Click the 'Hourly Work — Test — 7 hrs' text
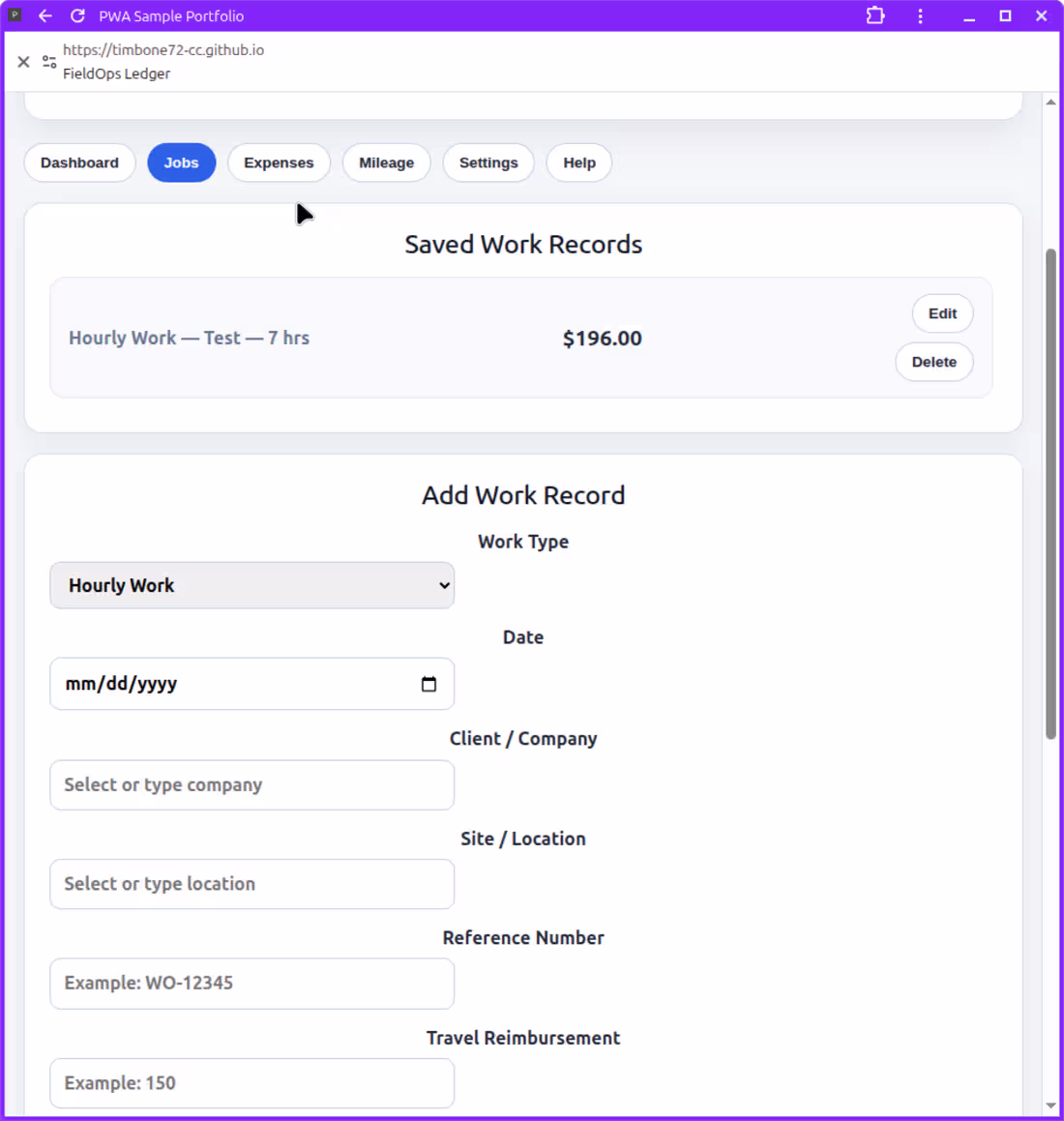1064x1121 pixels. (189, 339)
